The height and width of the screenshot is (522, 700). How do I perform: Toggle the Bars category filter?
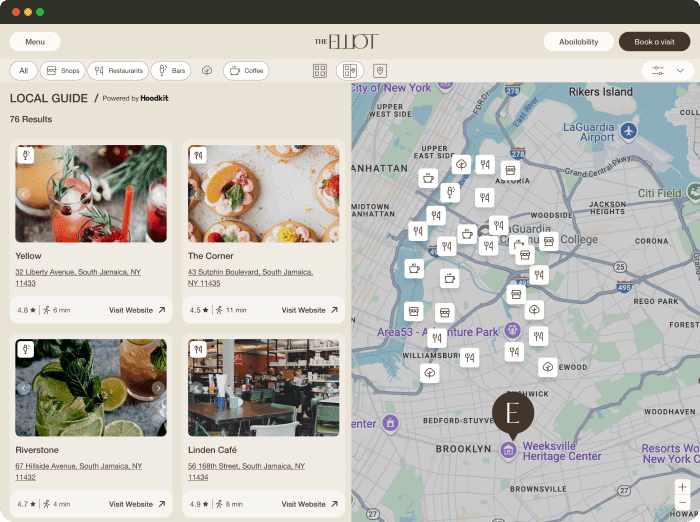171,71
